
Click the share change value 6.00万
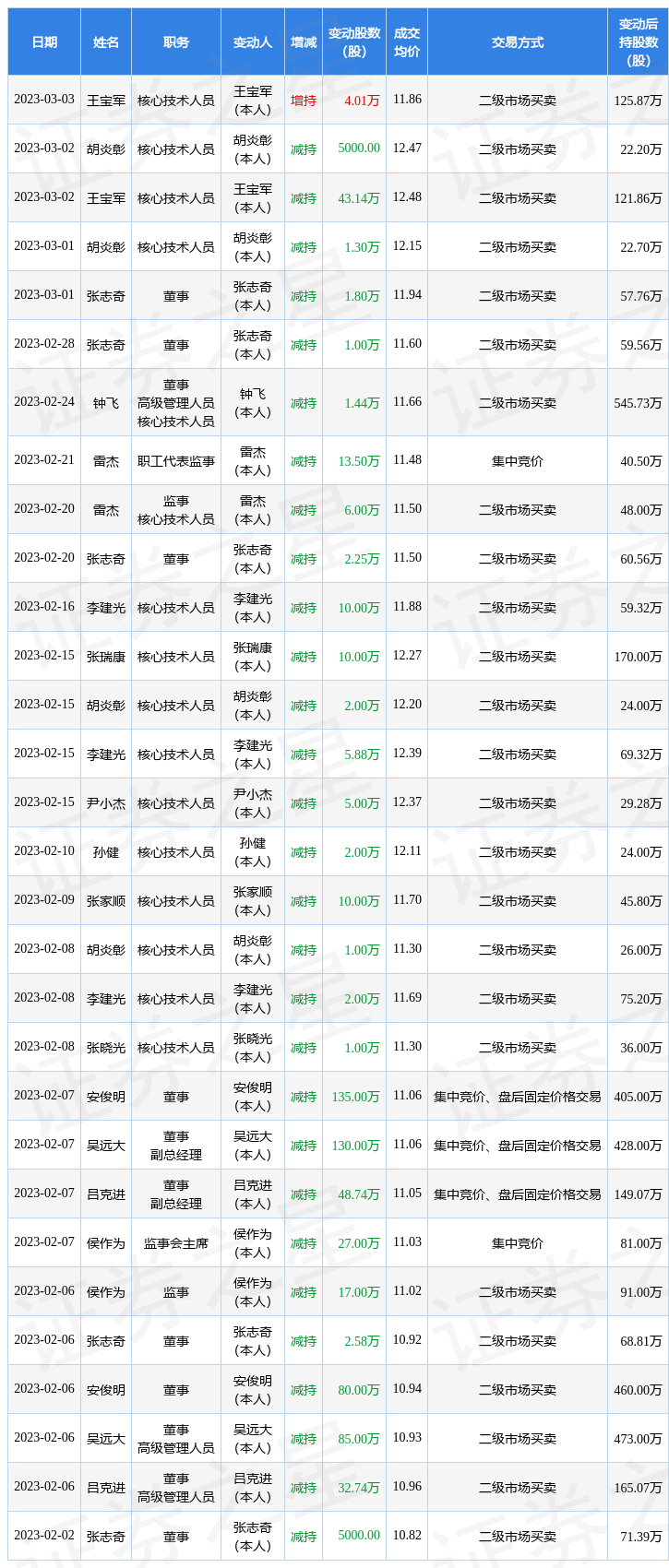[x=362, y=510]
